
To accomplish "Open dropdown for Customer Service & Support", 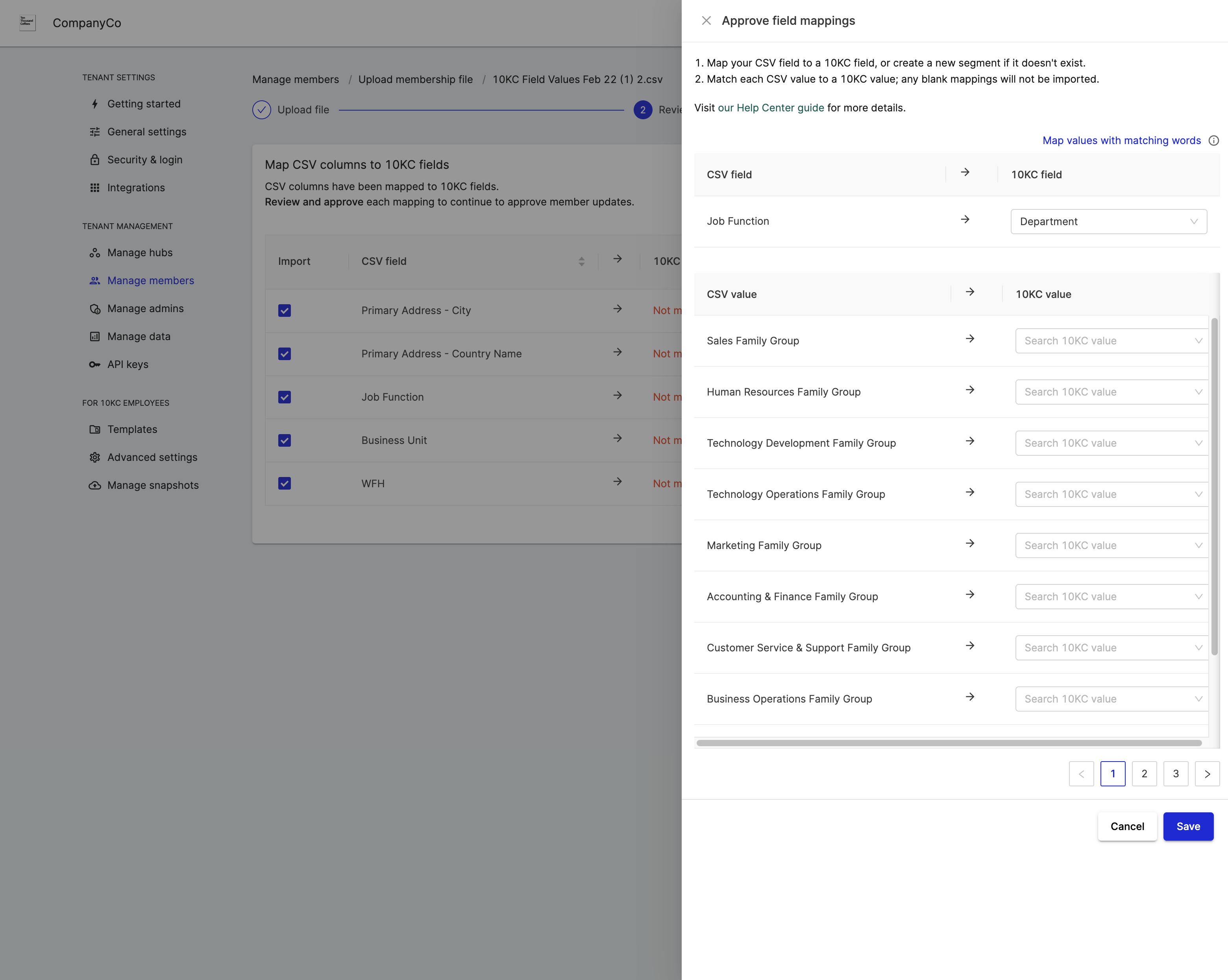I will (1111, 647).
